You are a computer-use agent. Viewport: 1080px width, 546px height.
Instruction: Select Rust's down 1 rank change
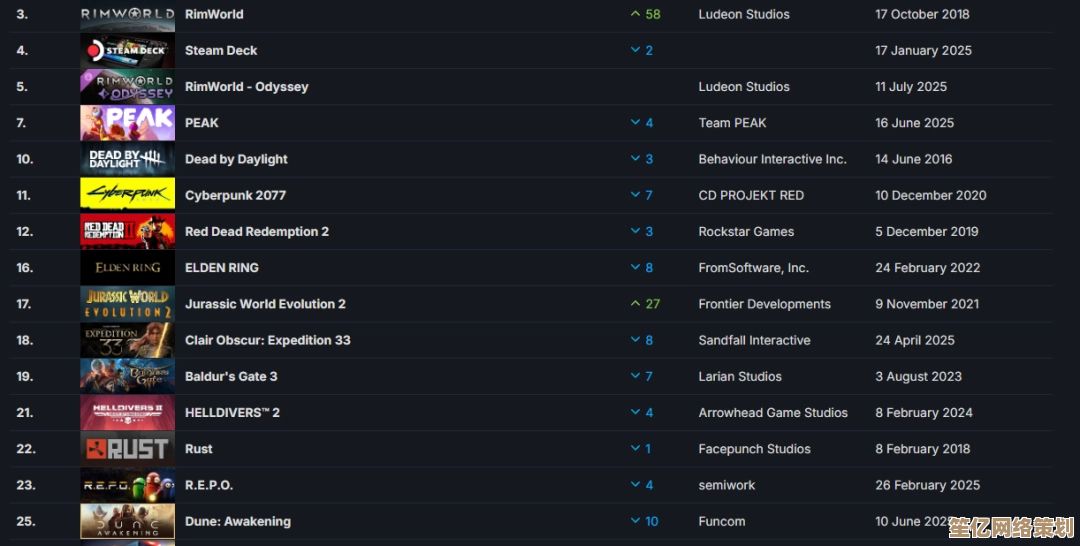point(641,449)
